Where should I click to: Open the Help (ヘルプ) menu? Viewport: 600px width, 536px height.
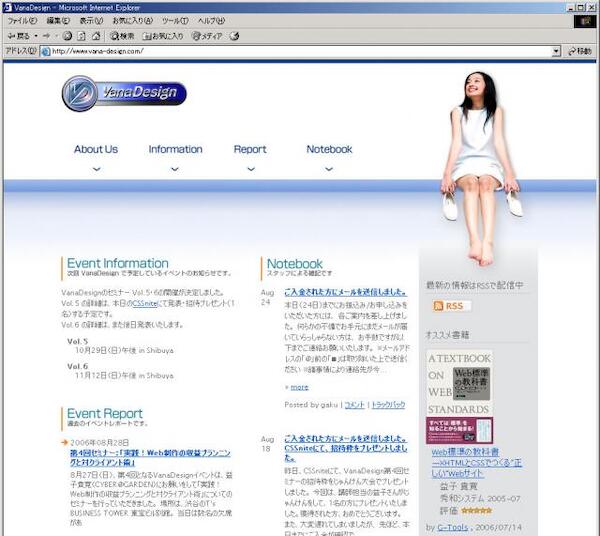coord(211,21)
